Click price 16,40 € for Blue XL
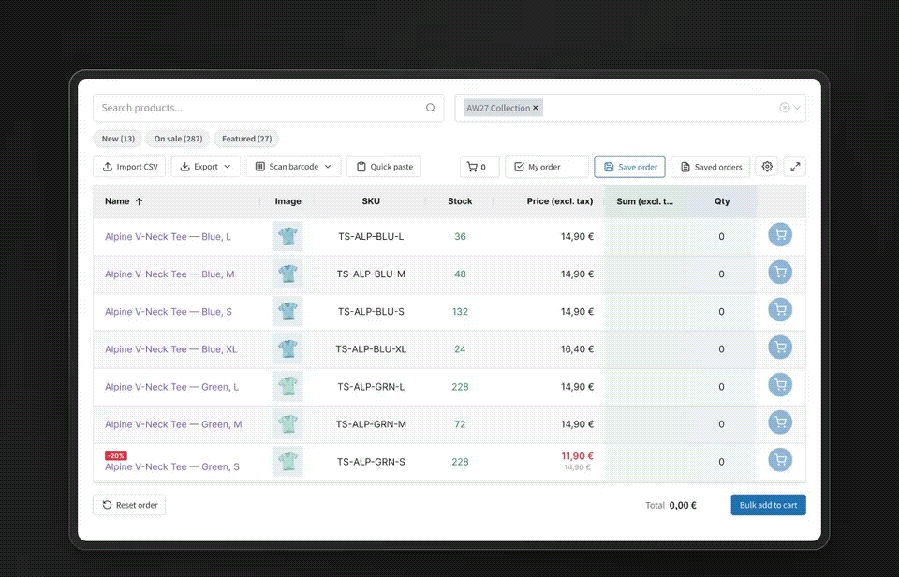 click(x=577, y=349)
